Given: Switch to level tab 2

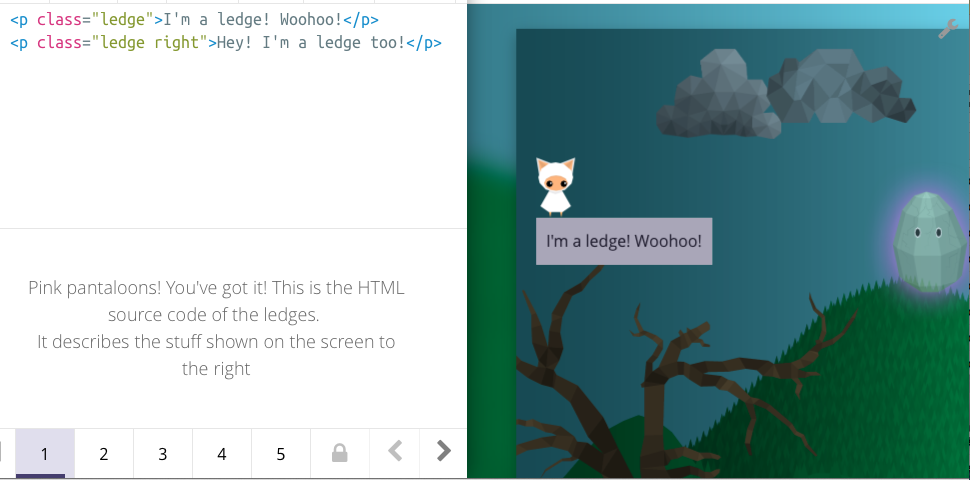Looking at the screenshot, I should click(103, 453).
